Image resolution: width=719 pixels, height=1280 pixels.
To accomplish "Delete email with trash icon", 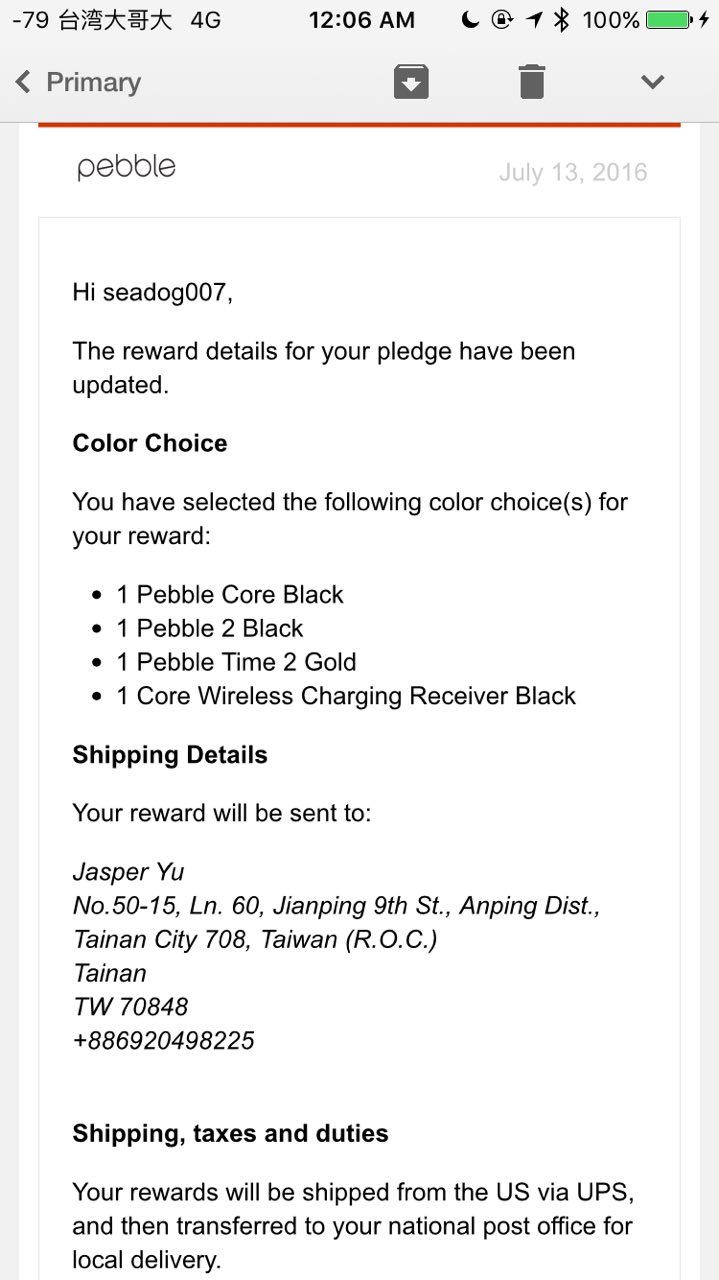I will coord(532,81).
